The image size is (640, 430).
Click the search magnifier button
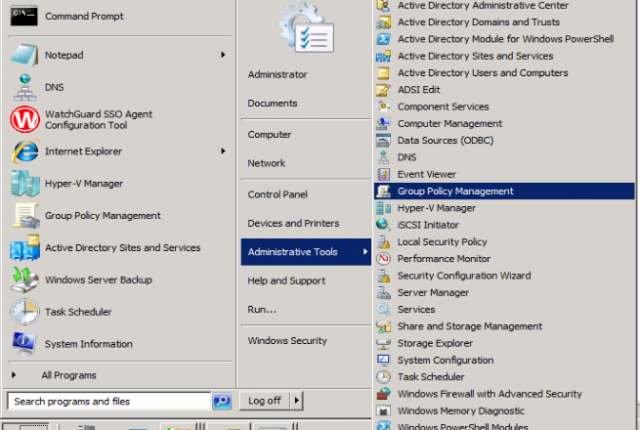(222, 401)
